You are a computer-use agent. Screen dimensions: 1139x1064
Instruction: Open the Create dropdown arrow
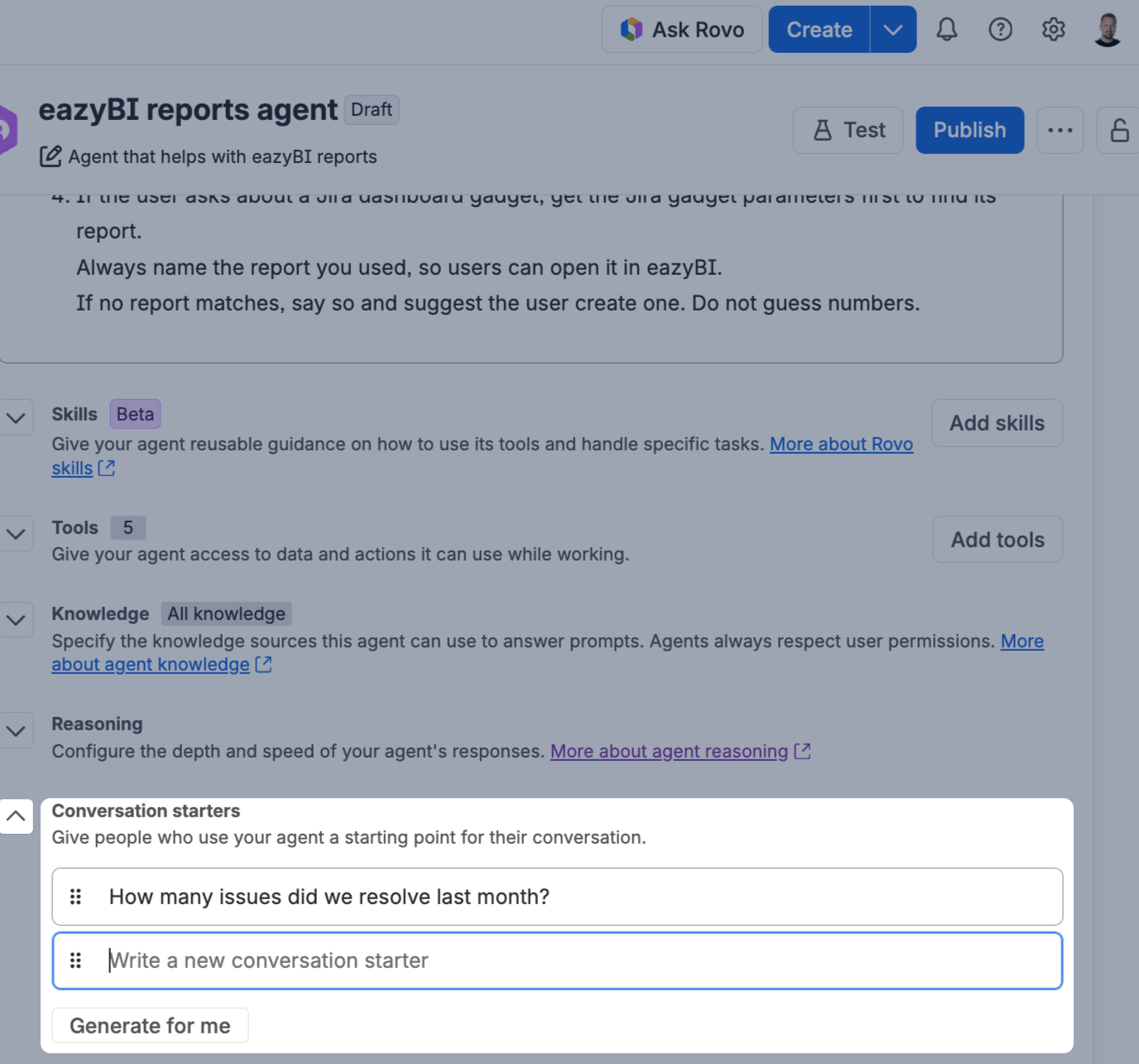point(893,30)
